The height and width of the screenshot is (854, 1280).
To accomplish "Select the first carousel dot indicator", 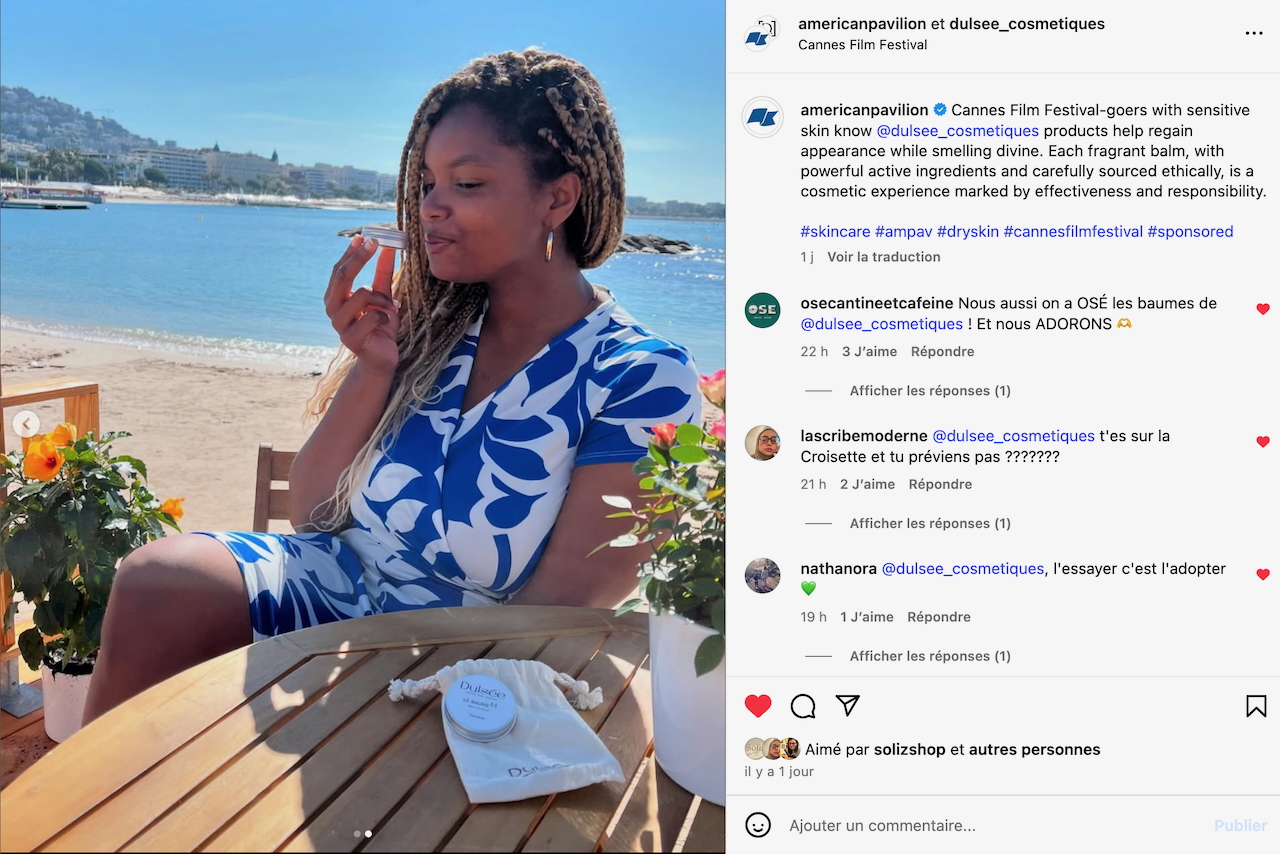I will [357, 833].
